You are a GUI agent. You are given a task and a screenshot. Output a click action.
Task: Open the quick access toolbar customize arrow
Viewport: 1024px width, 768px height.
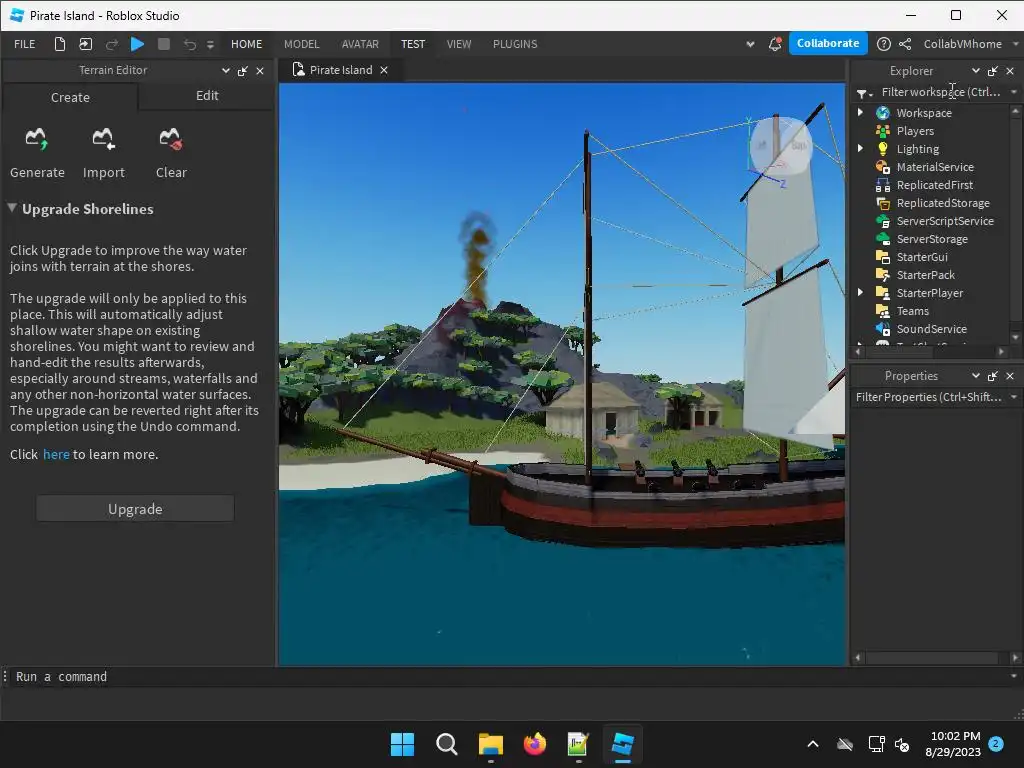pyautogui.click(x=210, y=44)
